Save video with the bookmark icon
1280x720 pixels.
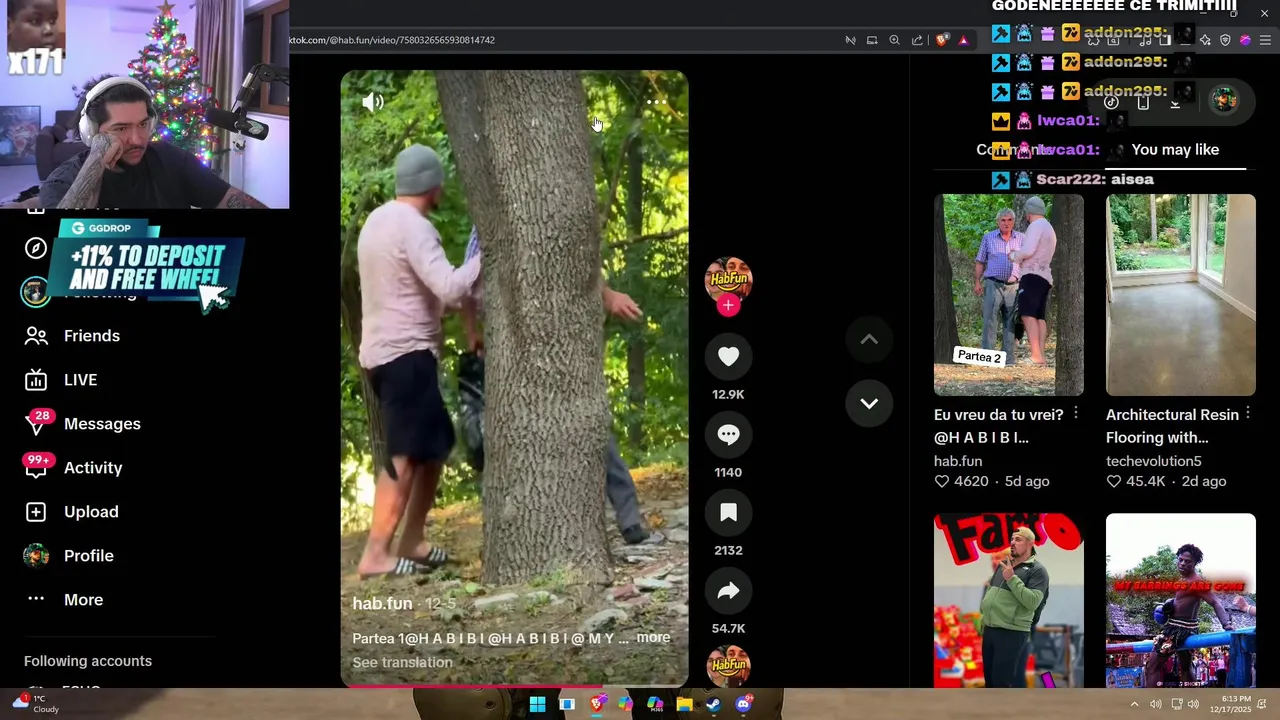(728, 513)
